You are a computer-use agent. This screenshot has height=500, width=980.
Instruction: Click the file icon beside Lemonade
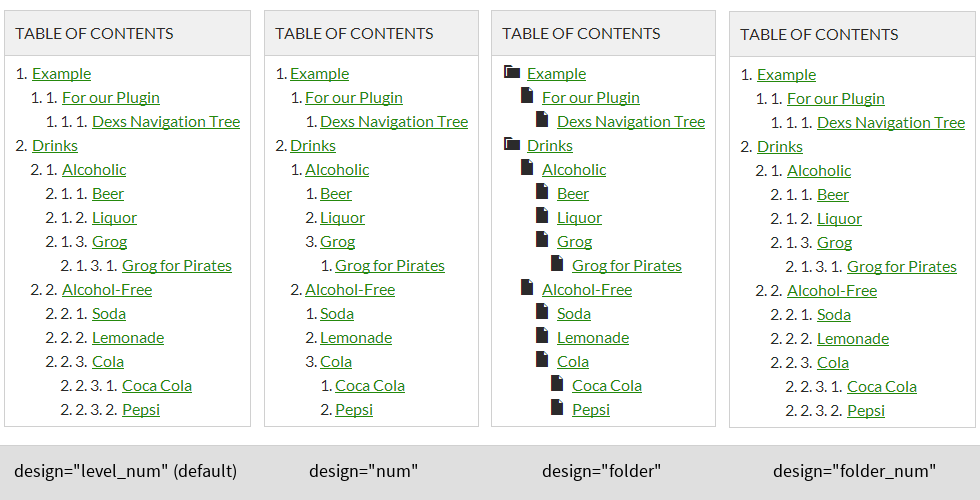542,335
